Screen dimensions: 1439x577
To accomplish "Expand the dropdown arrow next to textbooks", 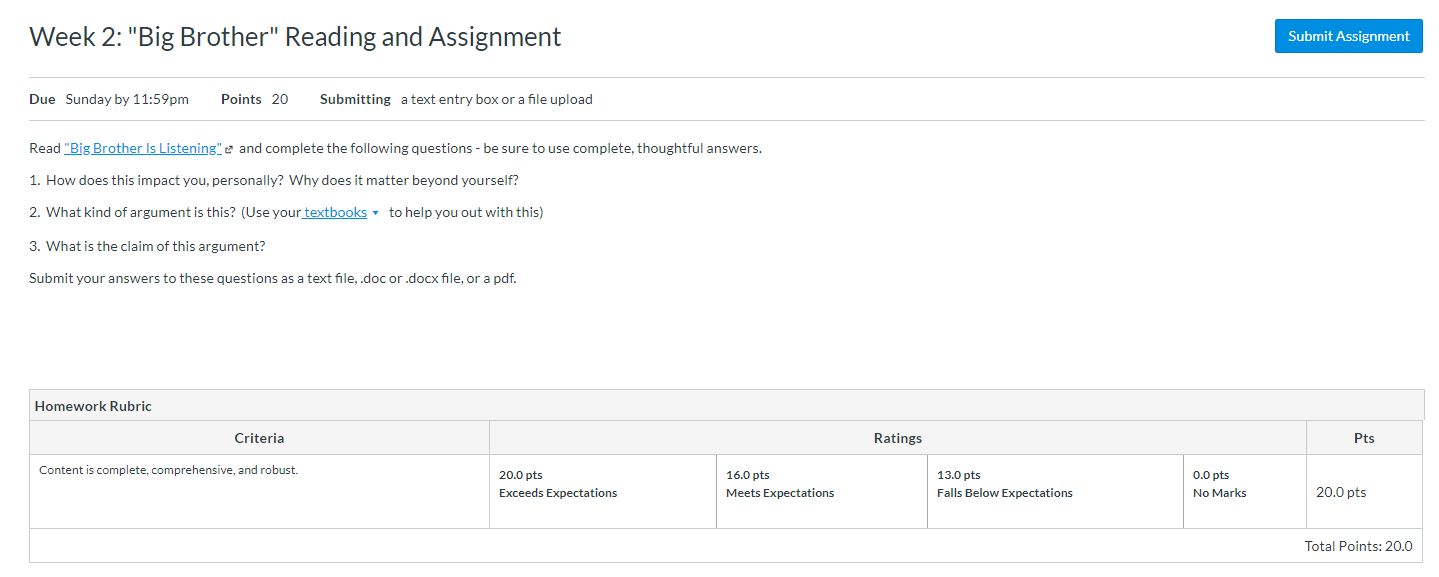I will coord(375,213).
